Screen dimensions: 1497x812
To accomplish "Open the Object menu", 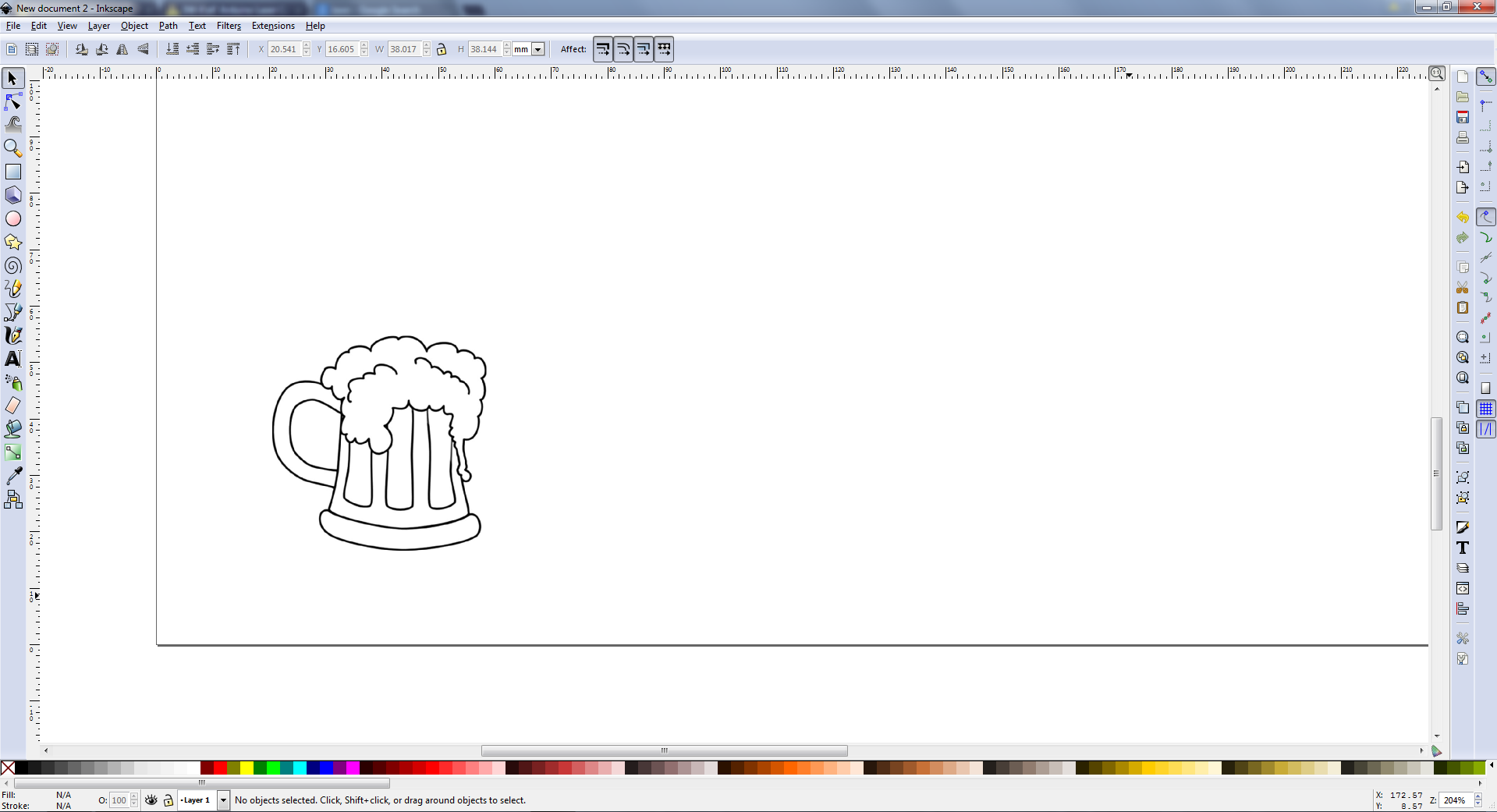I will (x=134, y=26).
